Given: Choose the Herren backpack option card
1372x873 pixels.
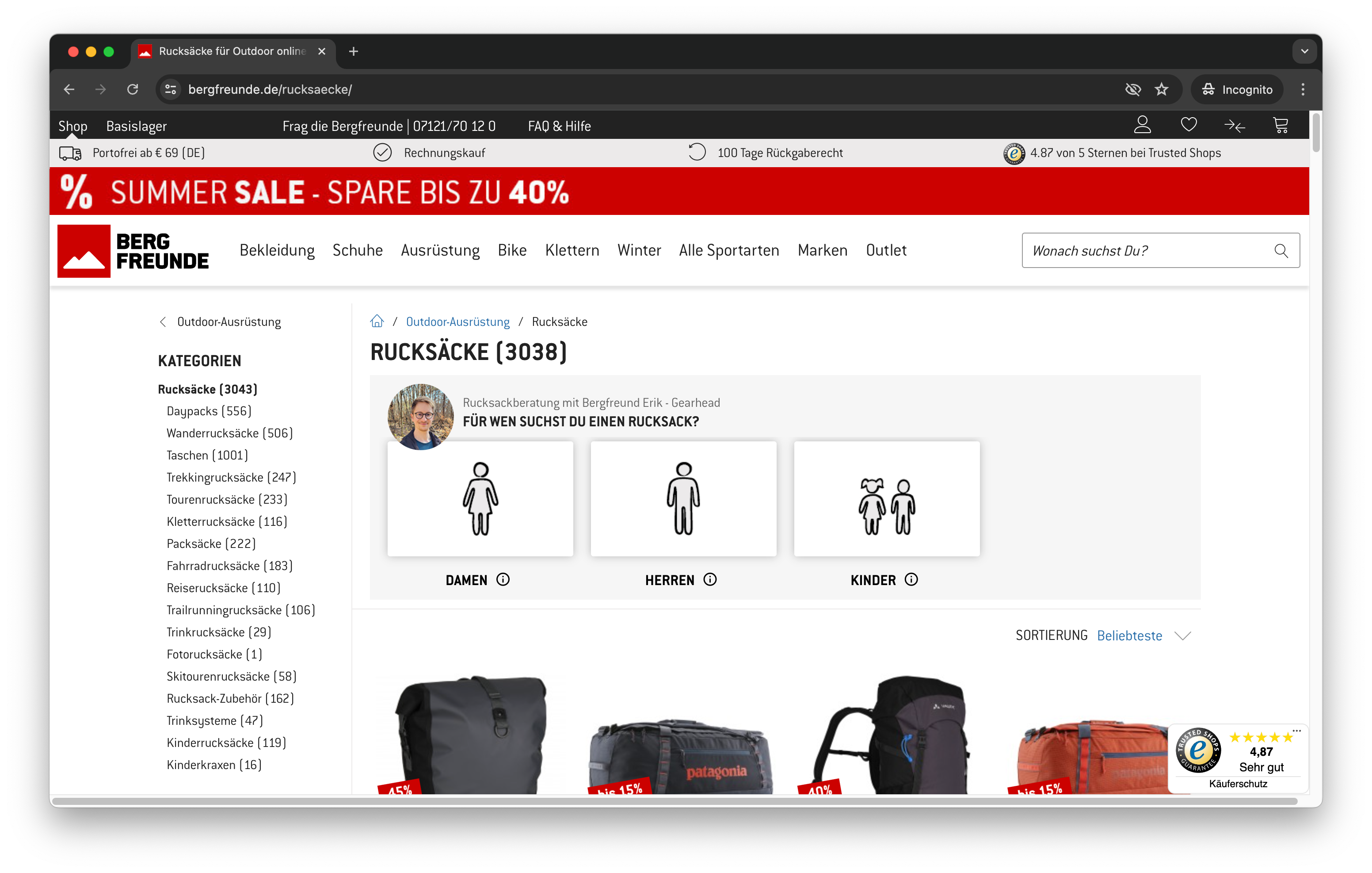Looking at the screenshot, I should click(683, 498).
